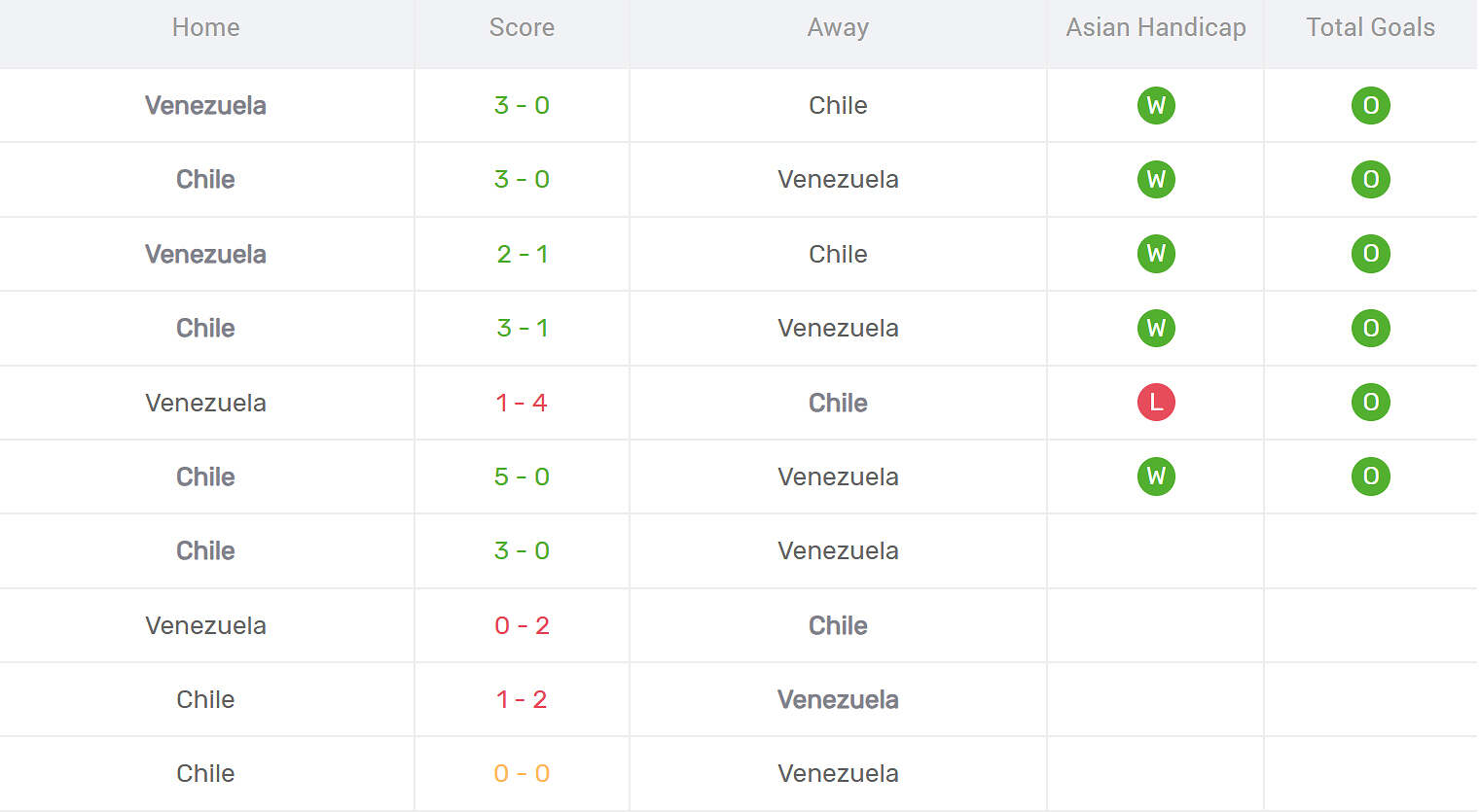Click the red L Asian Handicap badge
Viewport: 1480px width, 812px height.
click(1156, 403)
